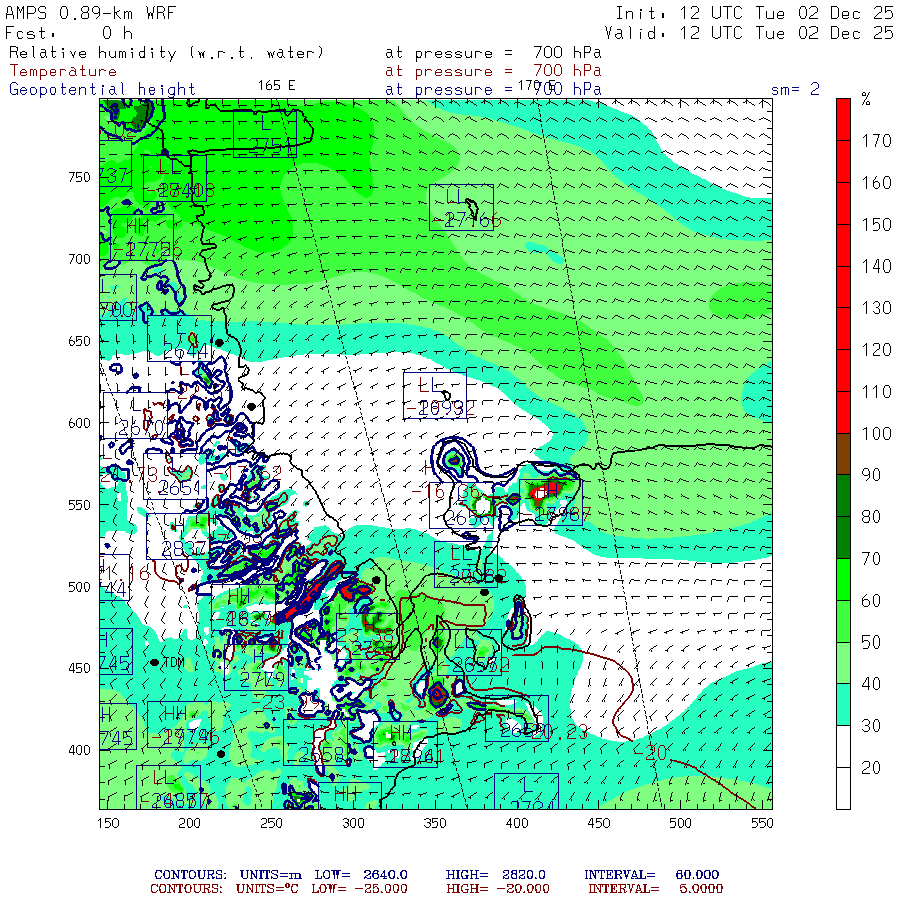Click the blue 'UNITS=m' contour legend text
Viewport: 900px width, 900px height.
(270, 875)
